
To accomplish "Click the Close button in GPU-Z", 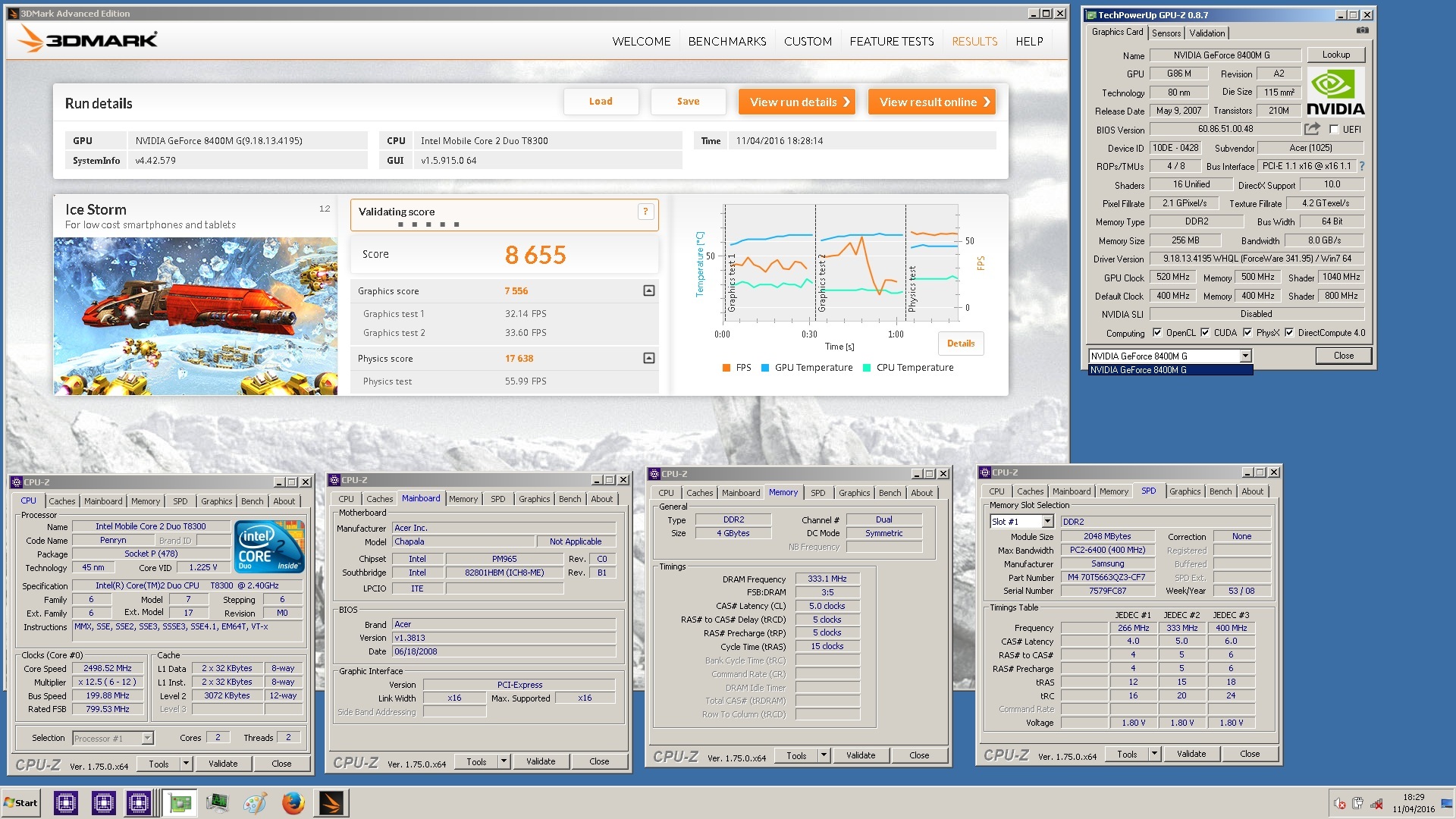I will 1343,356.
